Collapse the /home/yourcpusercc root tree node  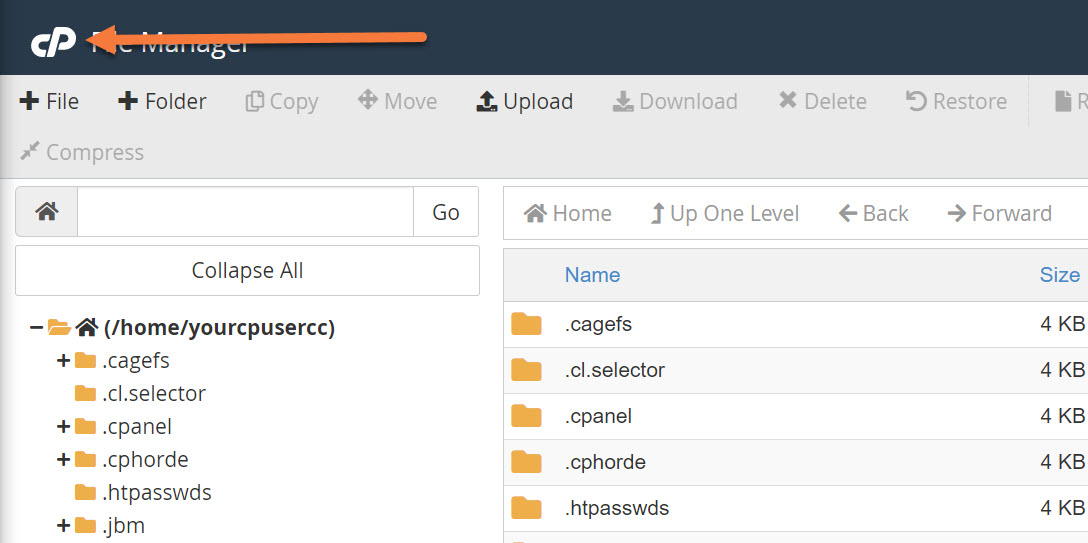click(x=36, y=328)
